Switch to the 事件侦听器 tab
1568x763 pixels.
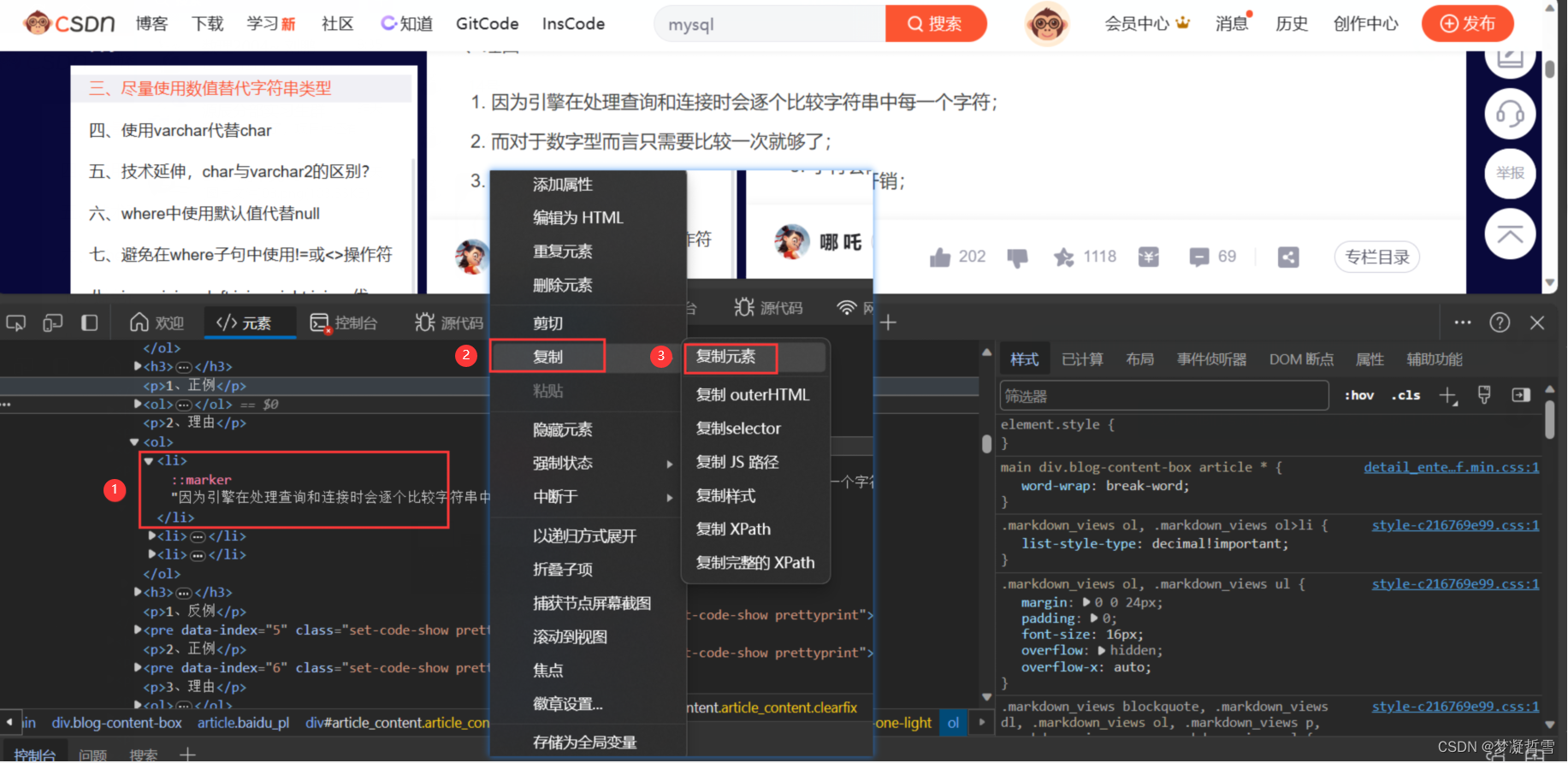point(1211,359)
